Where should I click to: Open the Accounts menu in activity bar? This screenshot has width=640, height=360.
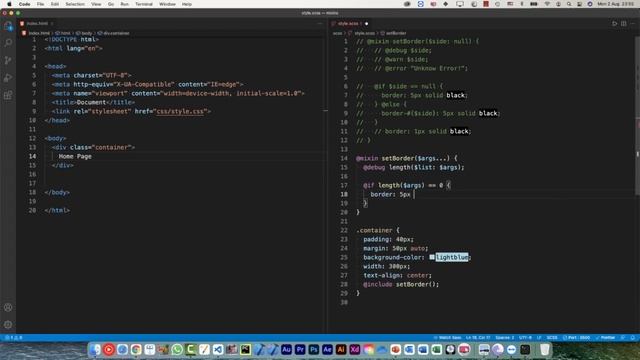8,307
